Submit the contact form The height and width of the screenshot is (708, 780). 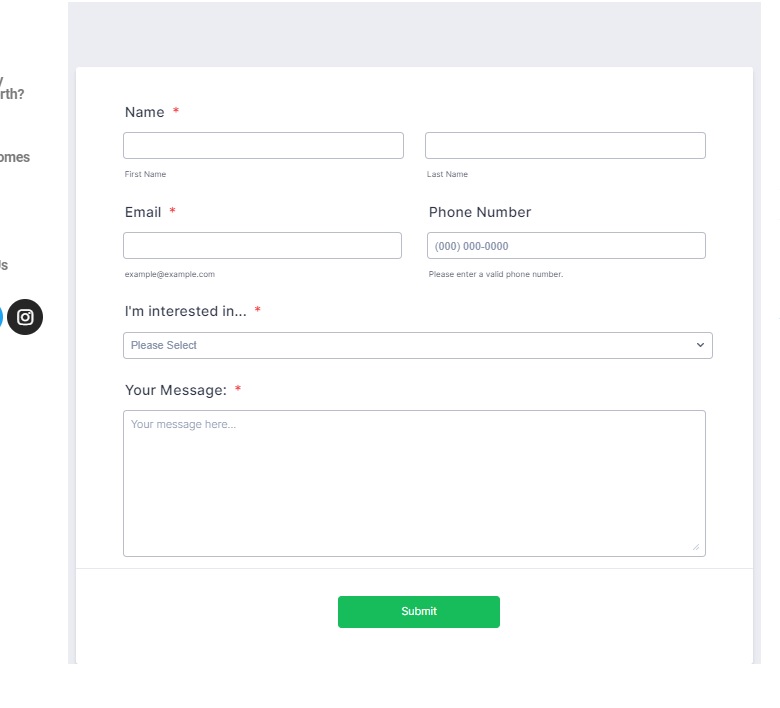click(419, 611)
